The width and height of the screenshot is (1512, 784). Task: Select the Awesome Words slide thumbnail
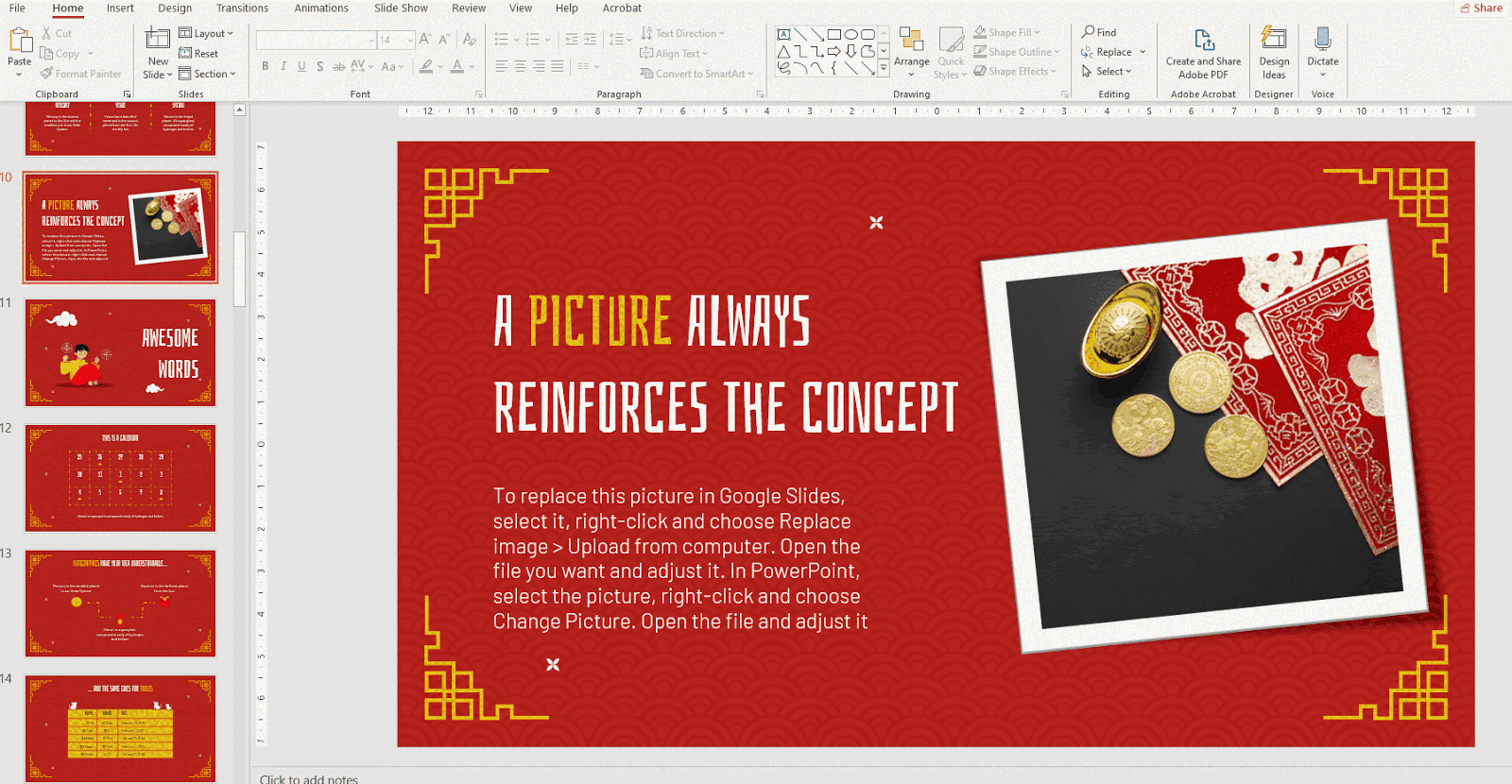121,352
